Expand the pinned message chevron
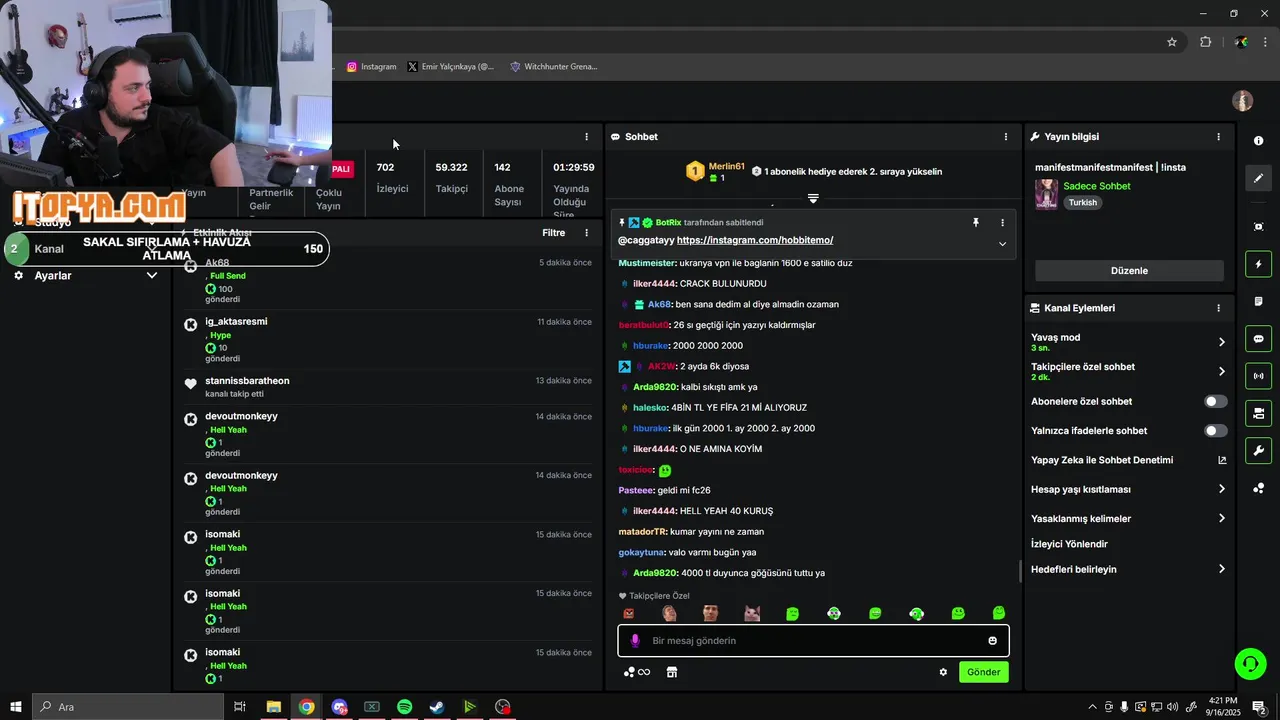The width and height of the screenshot is (1280, 720). (1002, 244)
